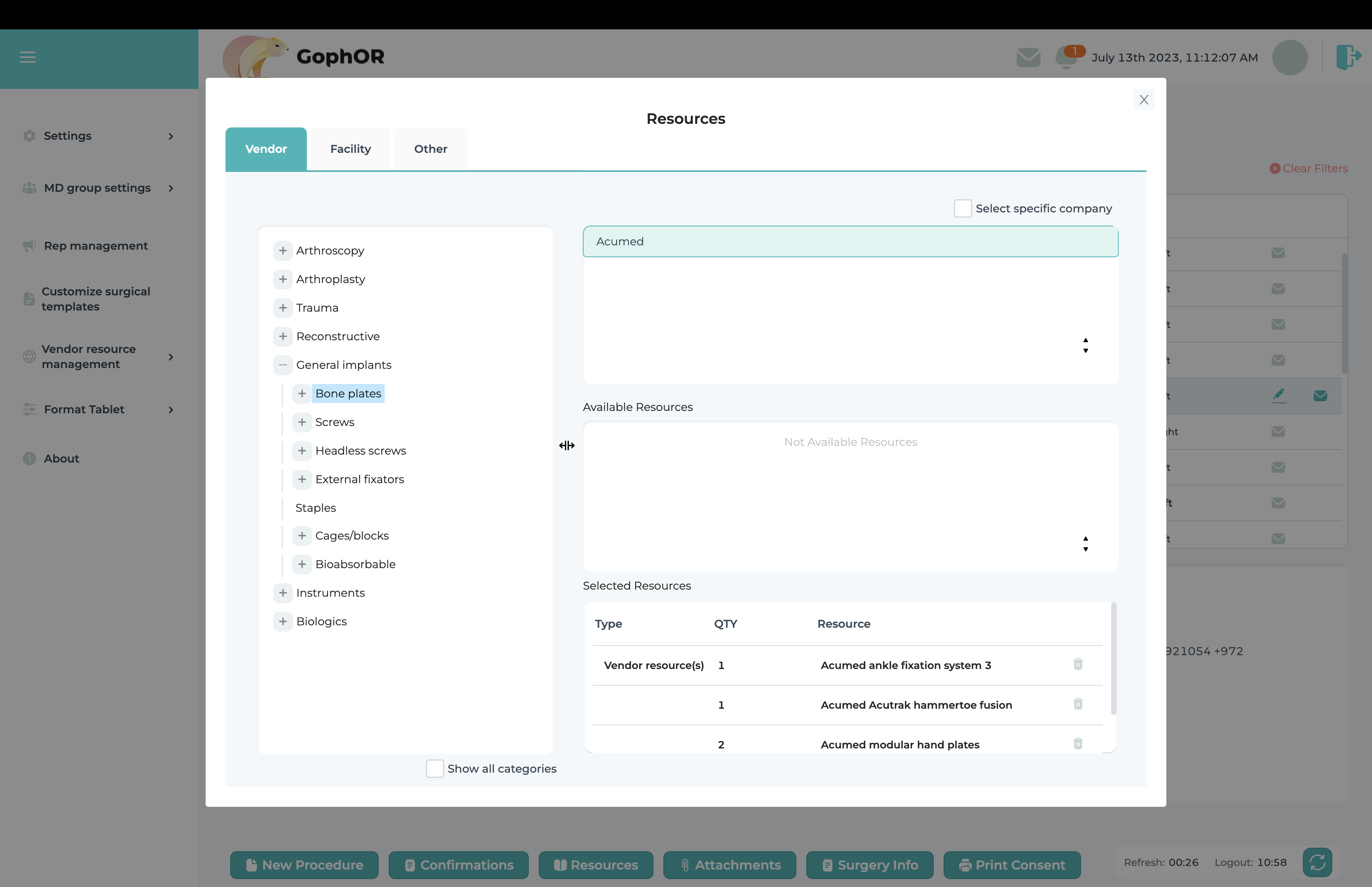The width and height of the screenshot is (1372, 887).
Task: Click the Print Consent button
Action: [x=1012, y=864]
